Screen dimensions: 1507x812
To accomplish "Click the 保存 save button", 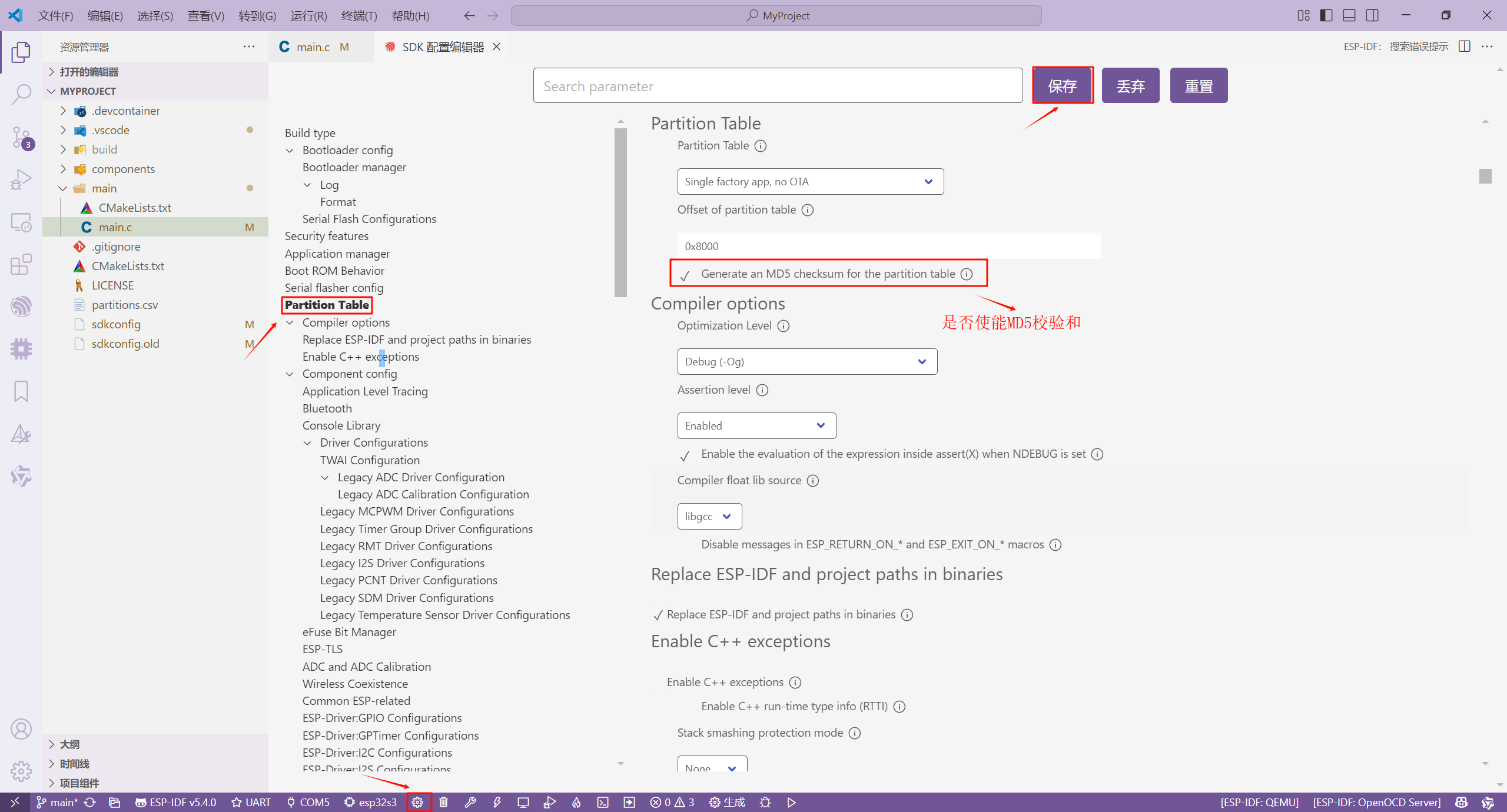I will point(1062,86).
